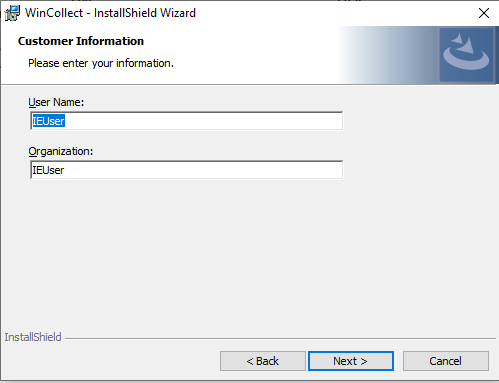Viewport: 499px width, 383px height.
Task: Focus the User Name text field
Action: click(x=186, y=121)
